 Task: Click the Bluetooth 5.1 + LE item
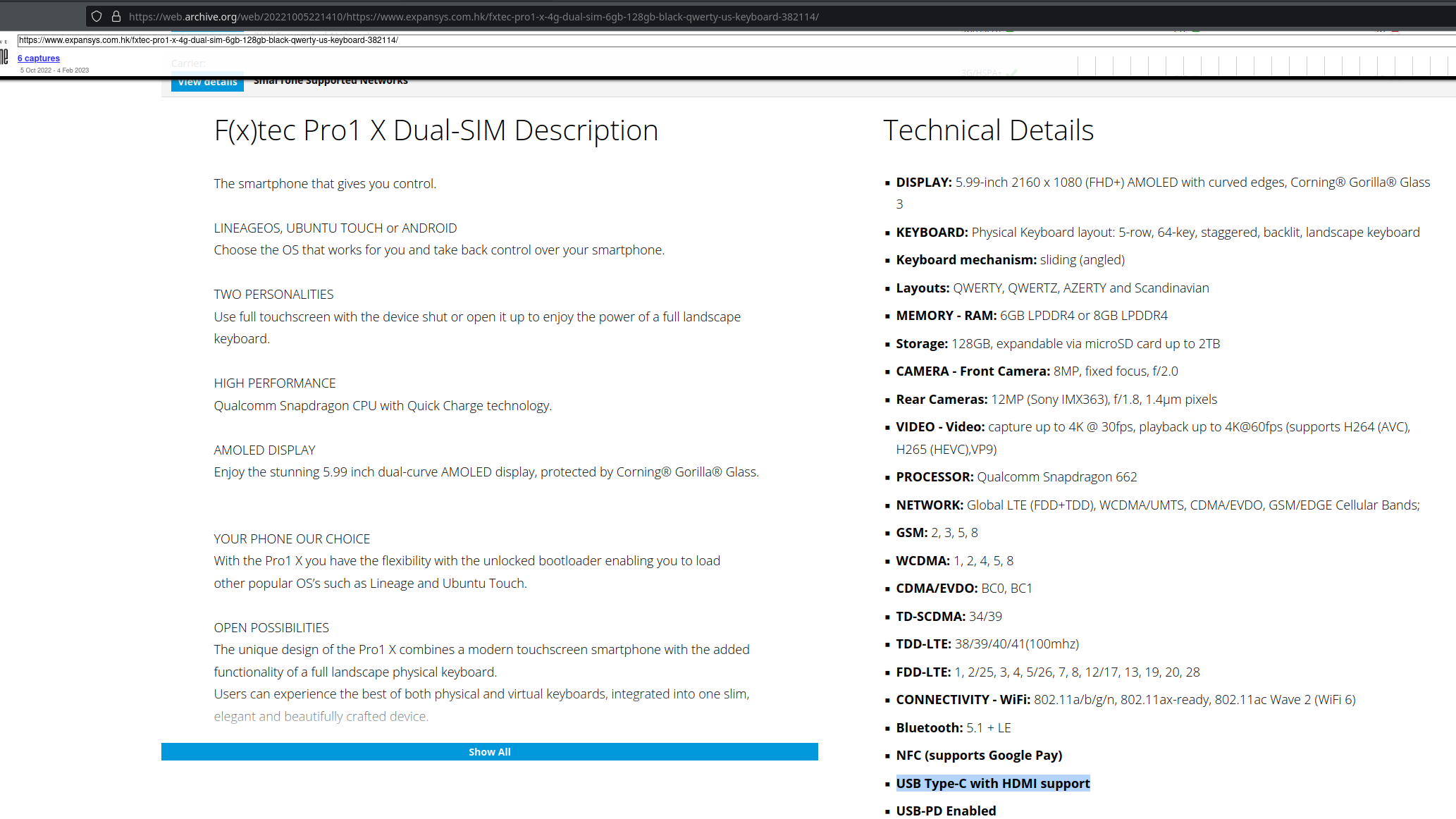[953, 727]
